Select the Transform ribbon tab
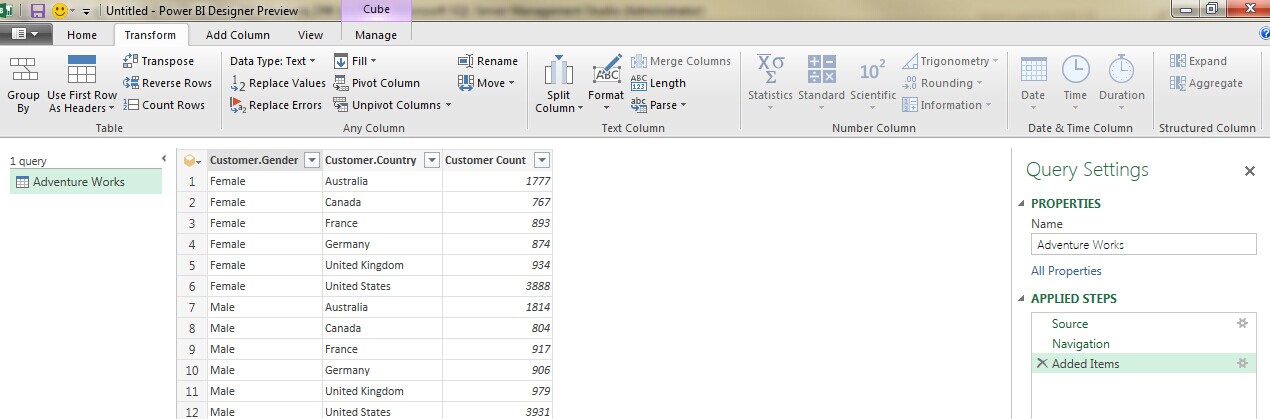 pyautogui.click(x=151, y=35)
